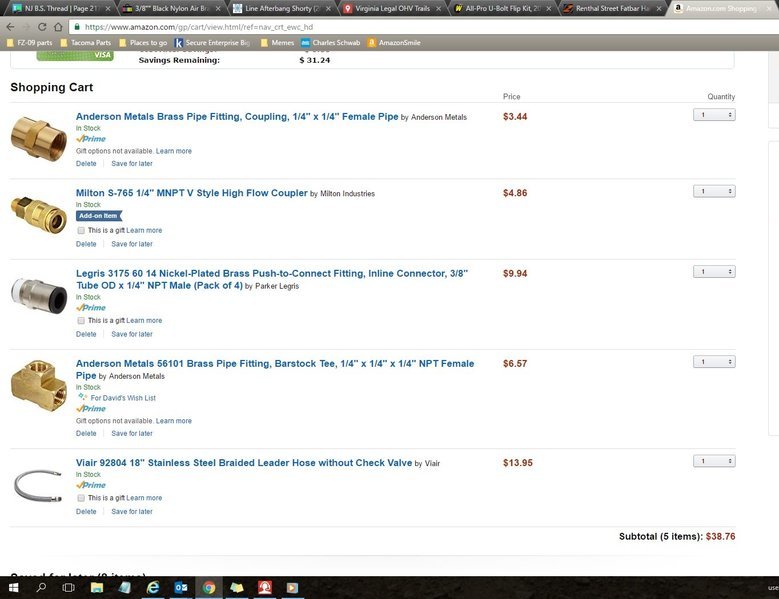Check 'This is a gift' for Milton coupler
Viewport: 779px width, 599px height.
[81, 230]
